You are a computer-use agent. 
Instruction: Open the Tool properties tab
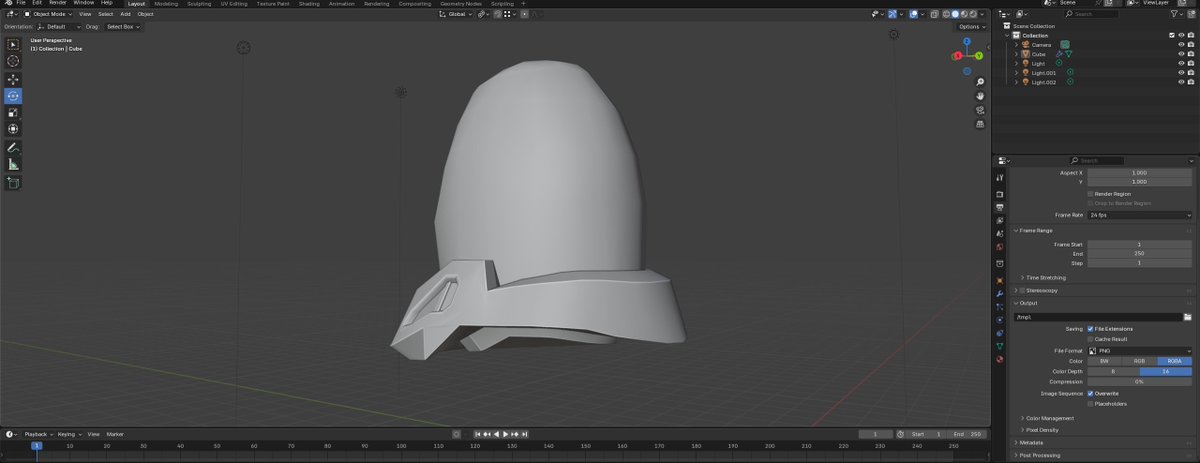click(x=999, y=177)
